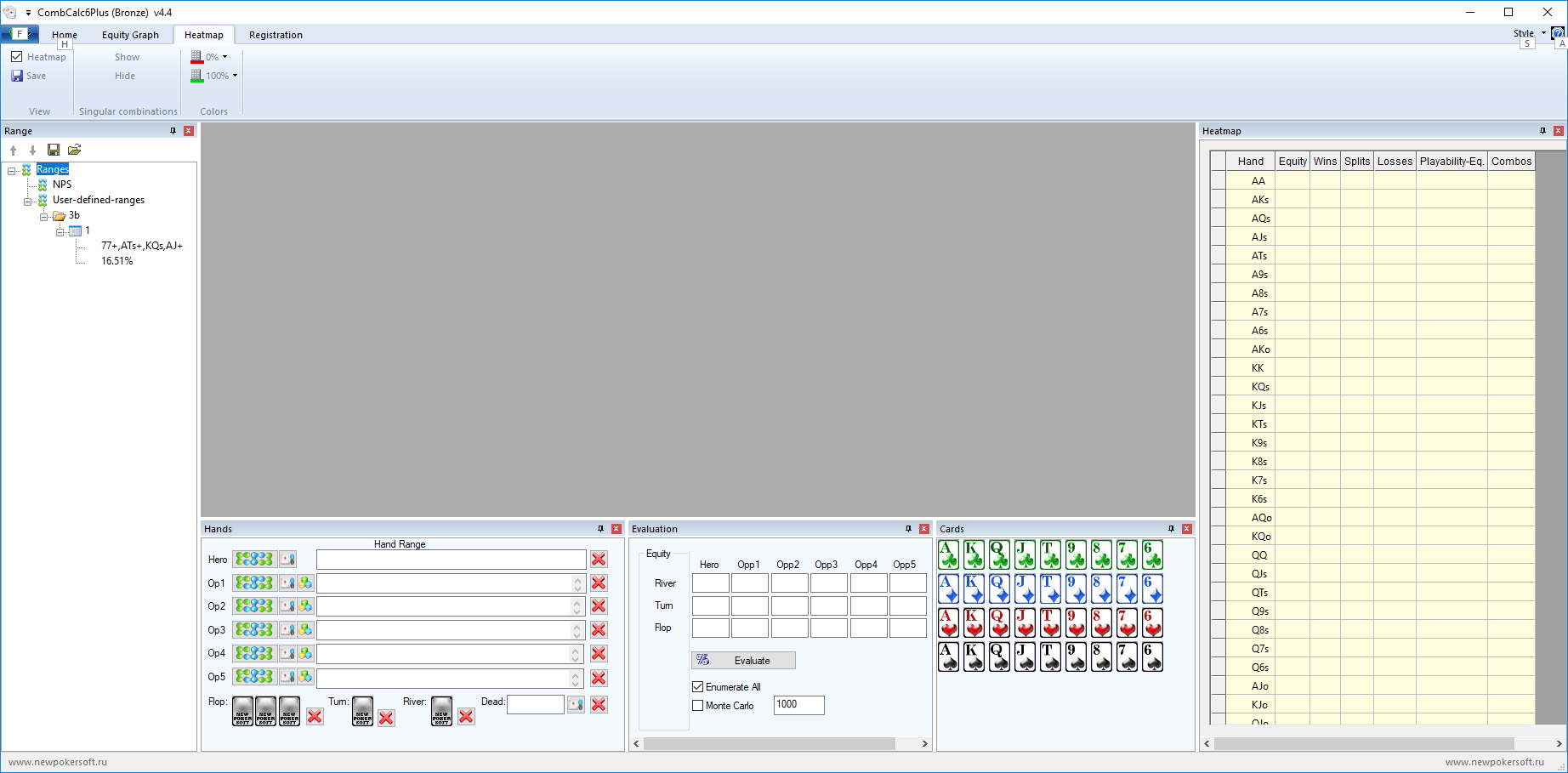Toggle the Heatmap checkbox in ribbon
Viewport: 1568px width, 773px height.
coord(17,57)
